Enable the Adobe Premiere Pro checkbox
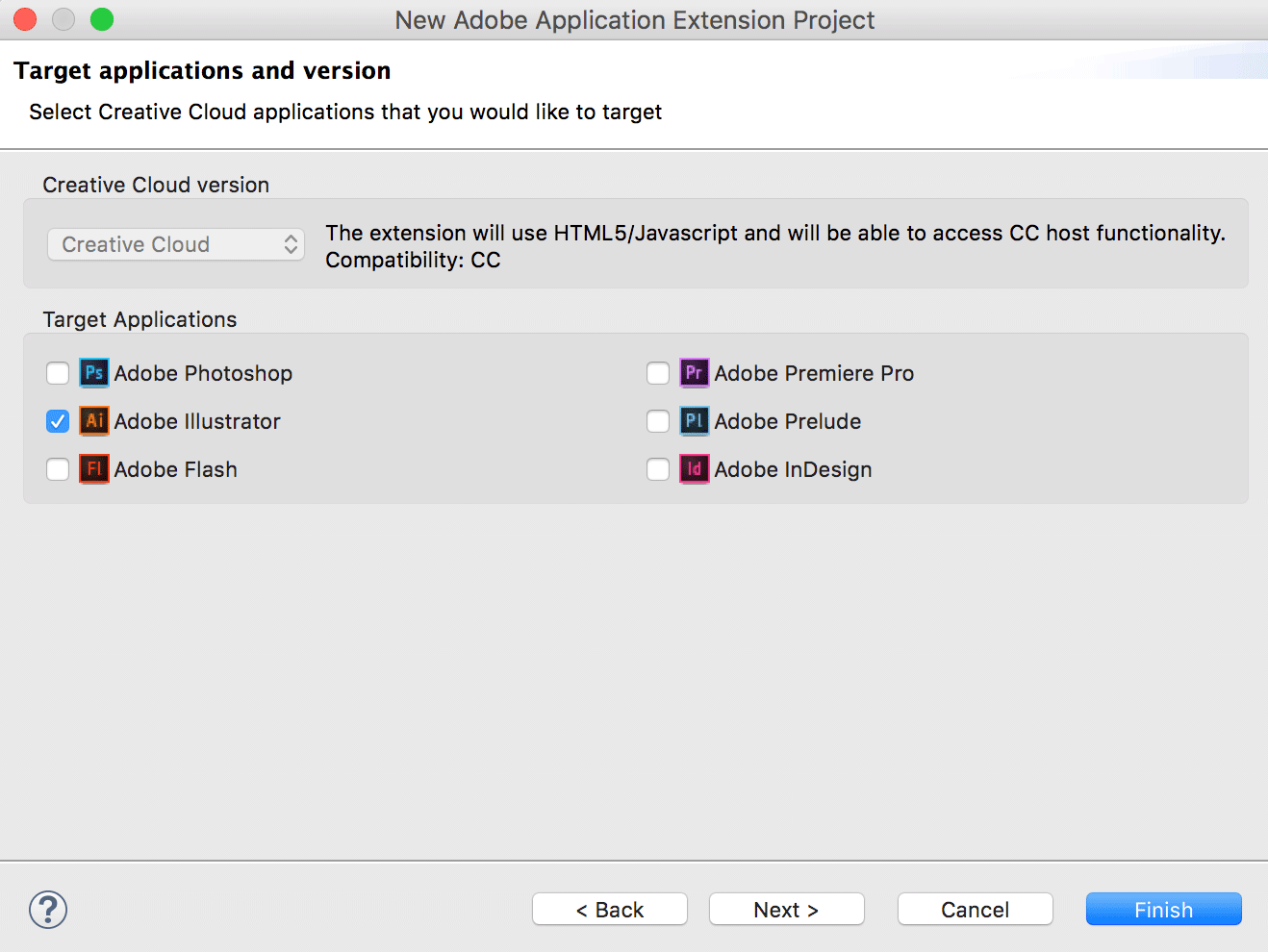 tap(658, 373)
